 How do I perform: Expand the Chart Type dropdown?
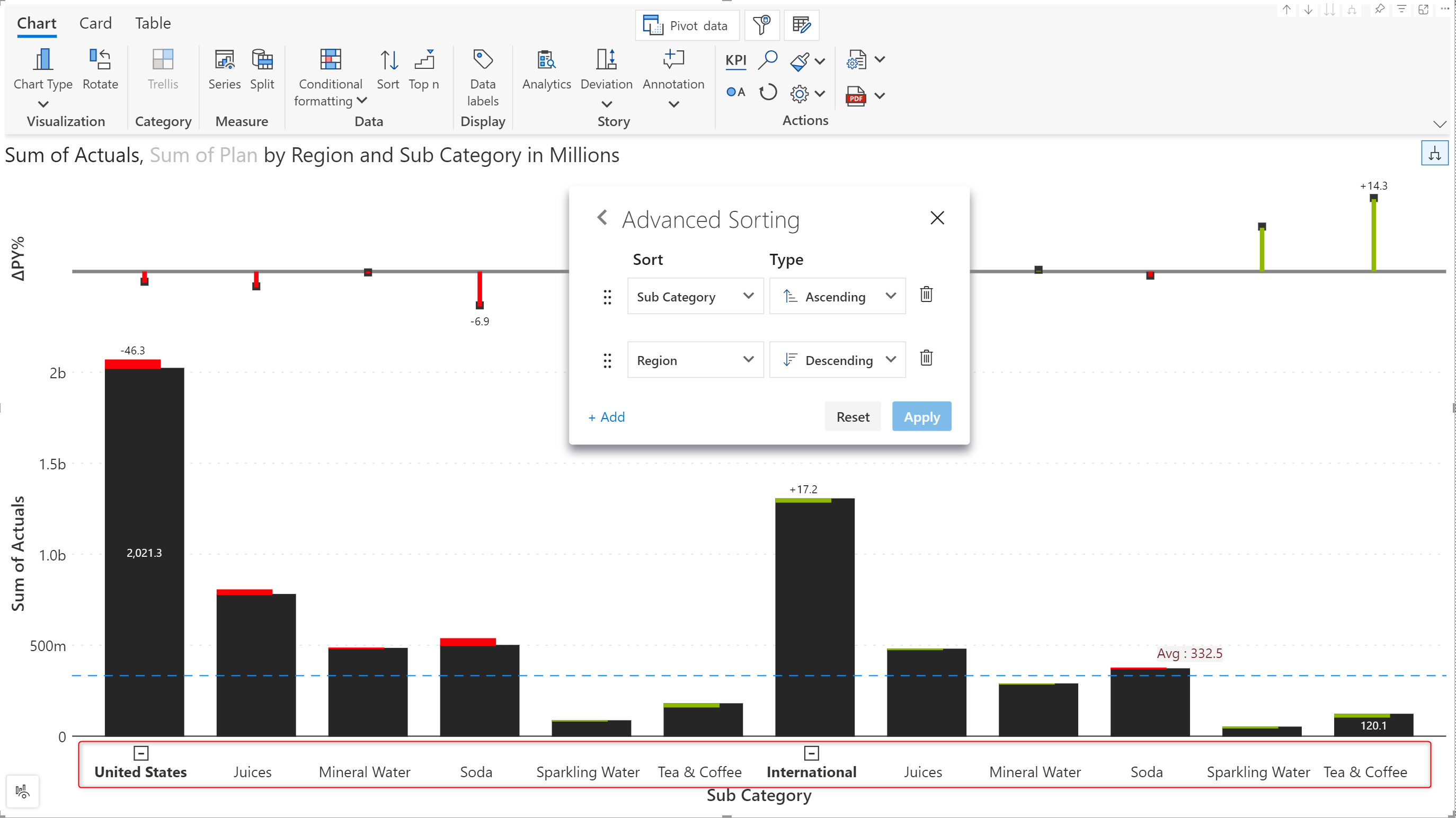tap(43, 104)
